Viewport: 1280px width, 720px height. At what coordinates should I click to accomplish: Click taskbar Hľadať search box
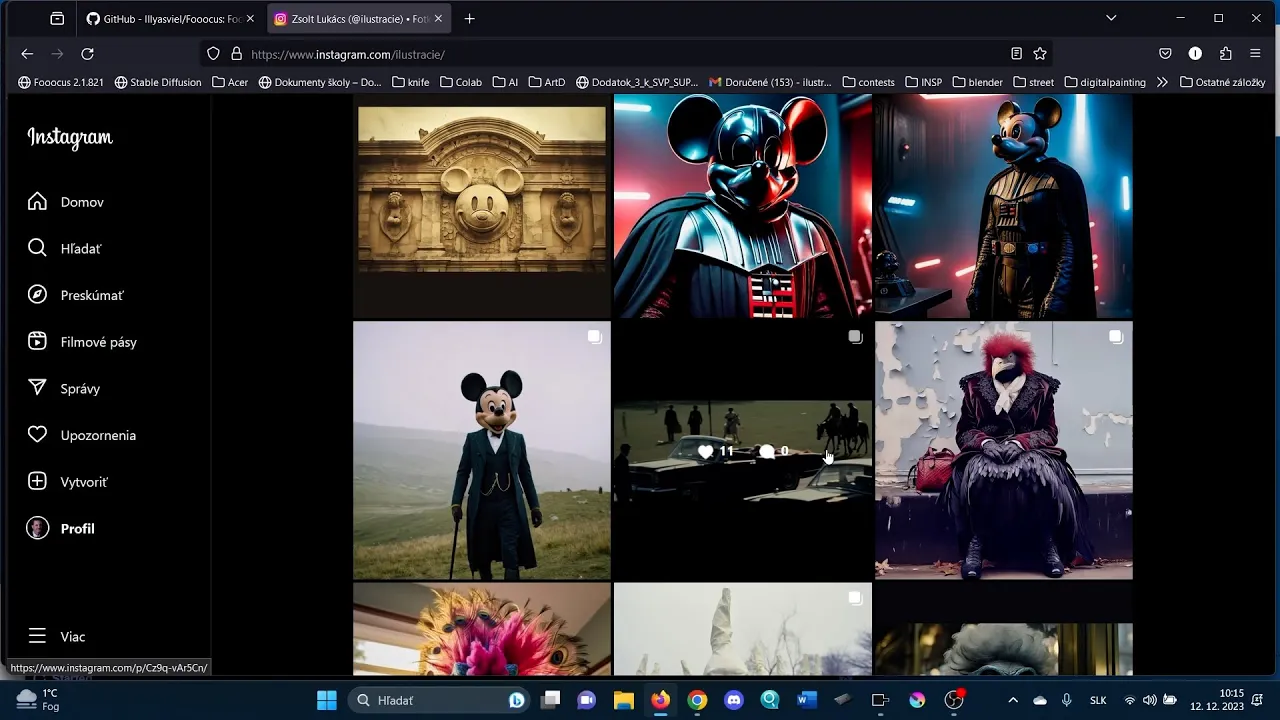point(440,700)
